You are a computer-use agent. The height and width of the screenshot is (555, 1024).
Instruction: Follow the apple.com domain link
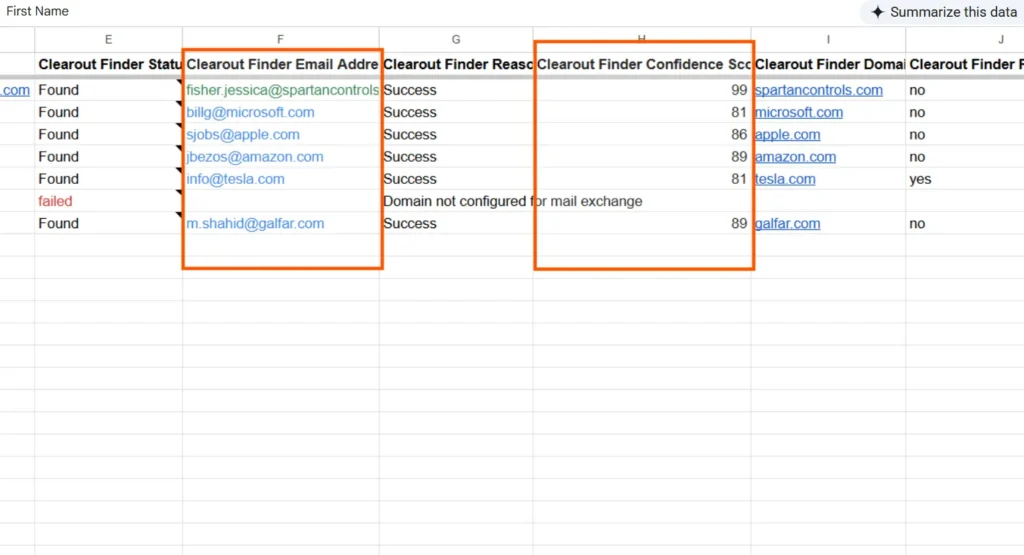tap(787, 135)
